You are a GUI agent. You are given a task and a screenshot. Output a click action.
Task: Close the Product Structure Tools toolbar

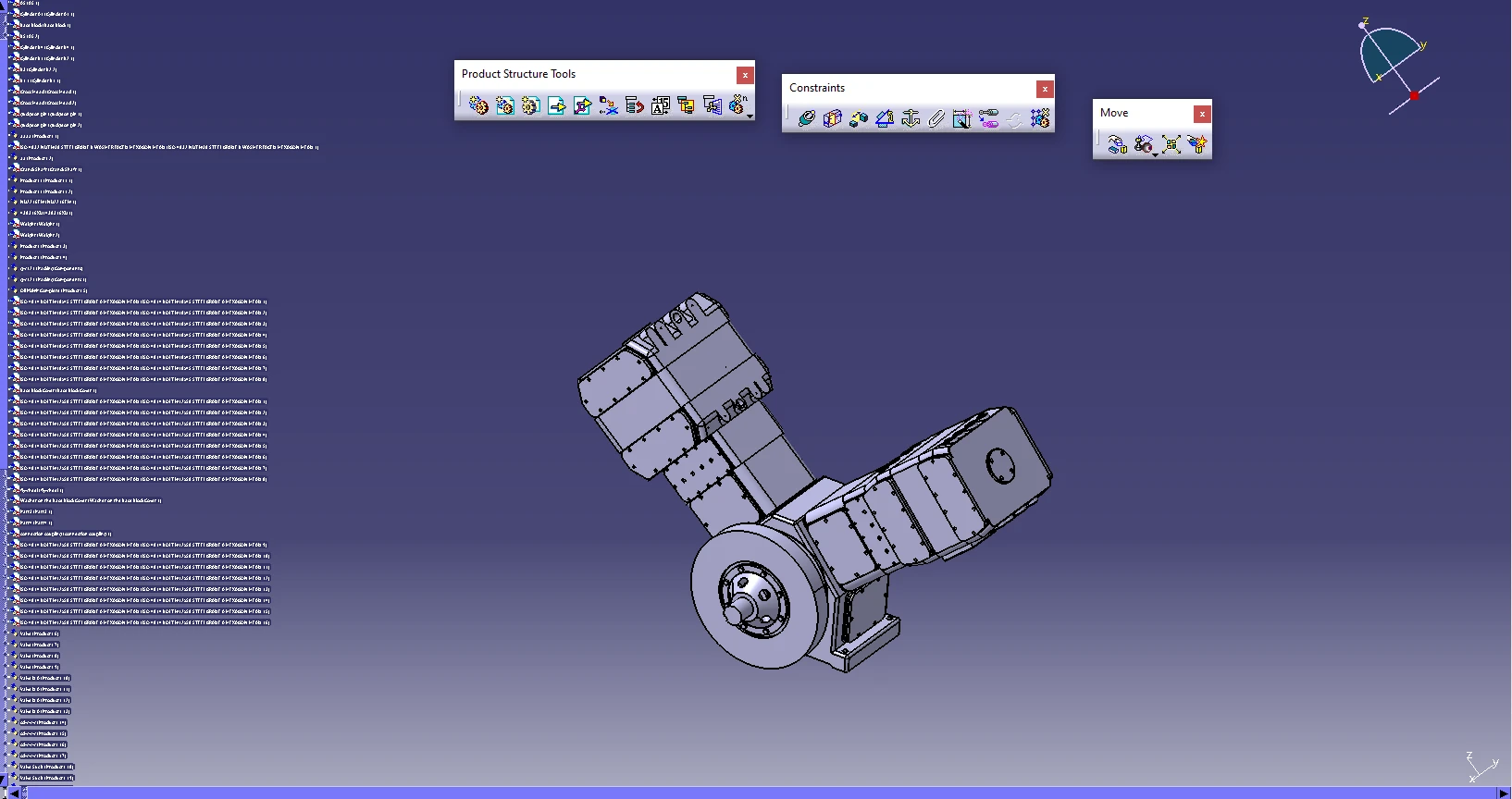click(x=745, y=75)
